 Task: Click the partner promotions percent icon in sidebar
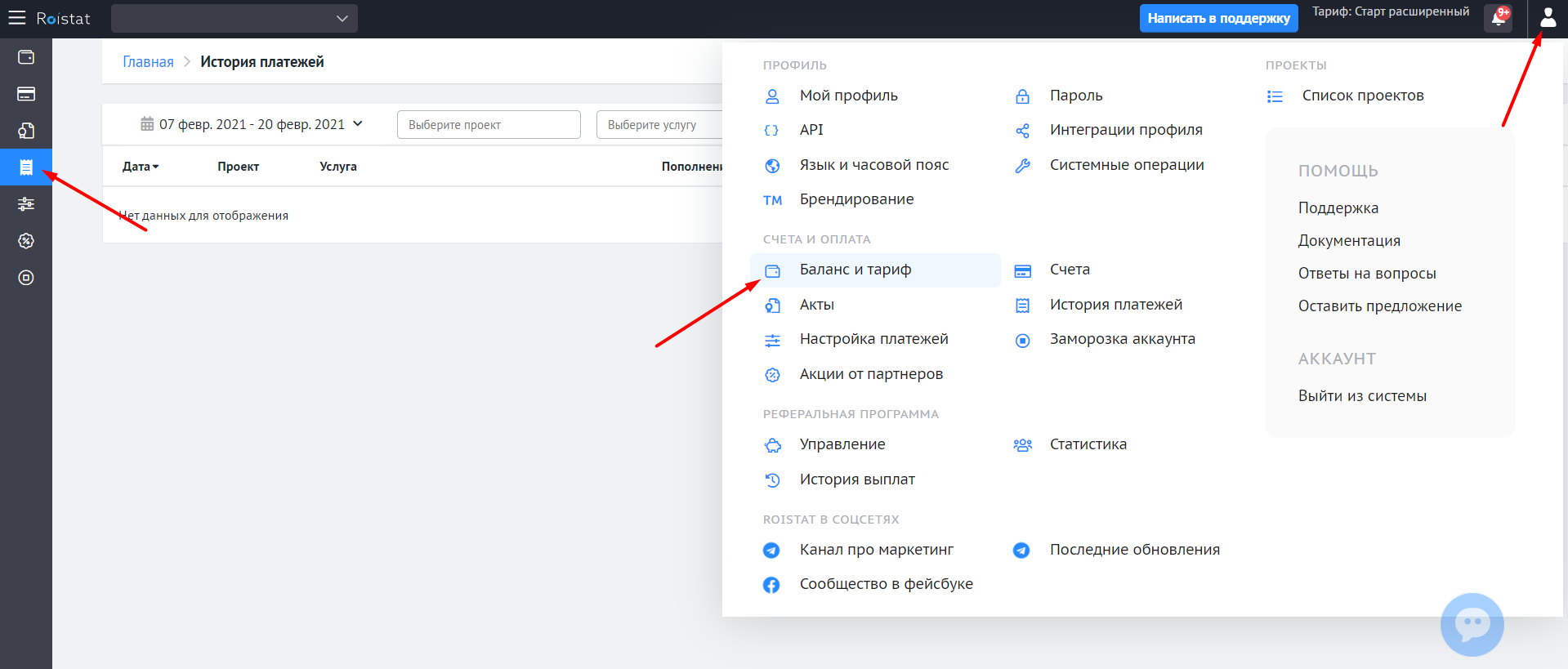point(26,241)
